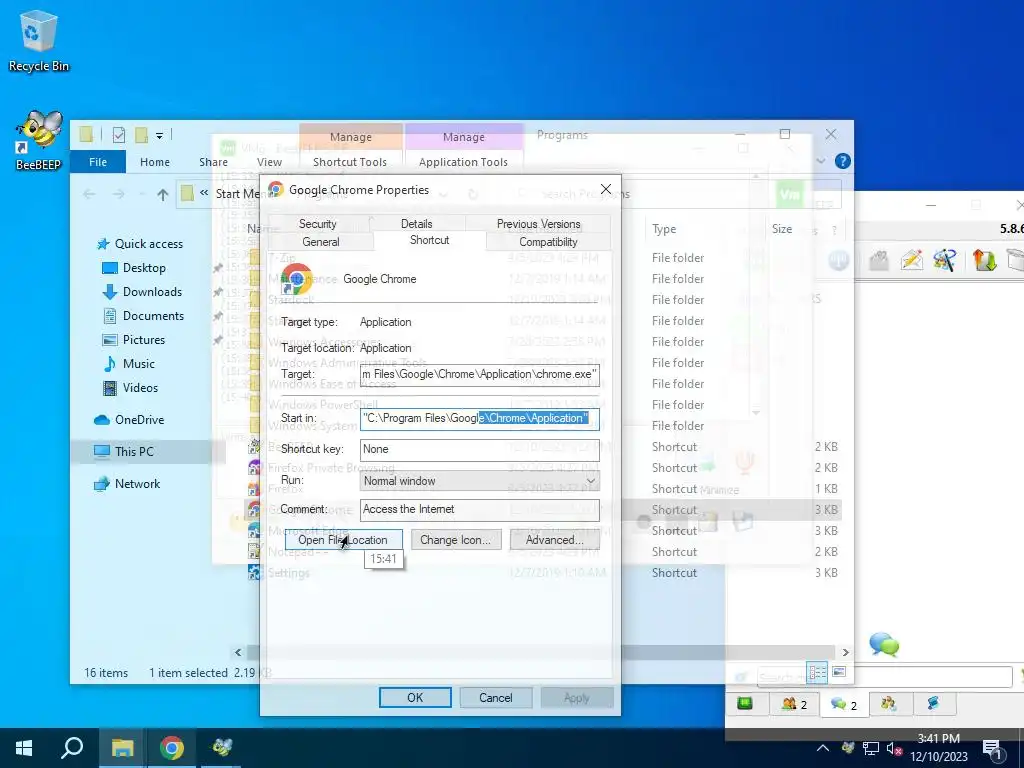Open the notification center icon

point(992,750)
